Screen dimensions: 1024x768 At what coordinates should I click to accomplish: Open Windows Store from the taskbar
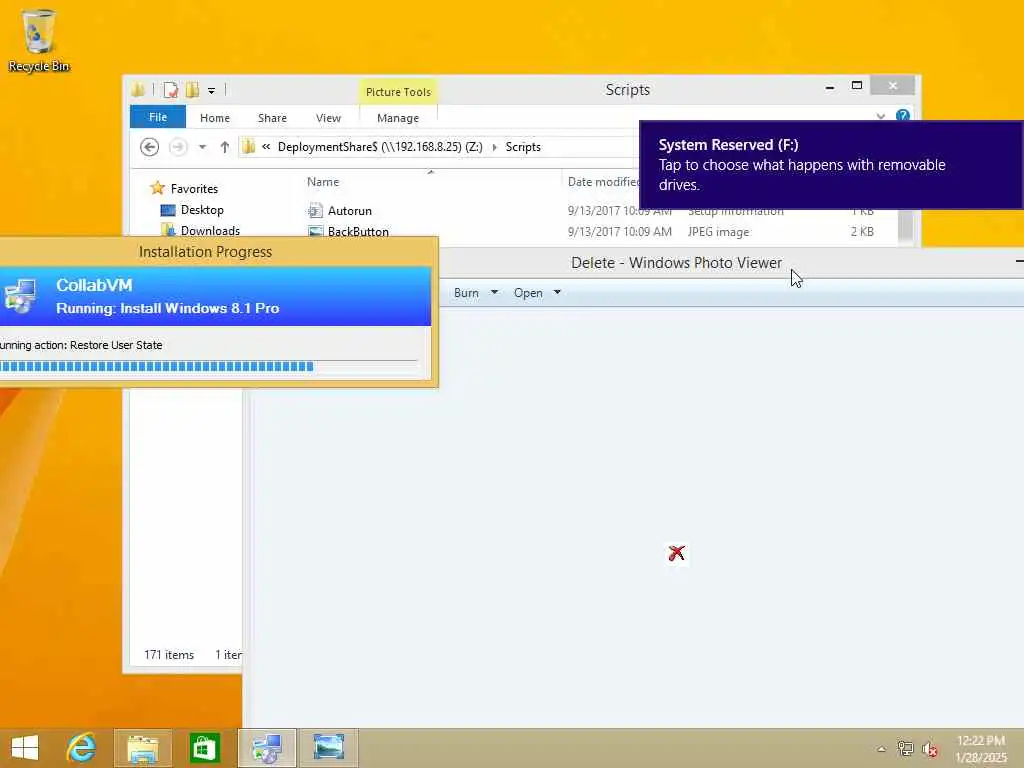(x=204, y=748)
